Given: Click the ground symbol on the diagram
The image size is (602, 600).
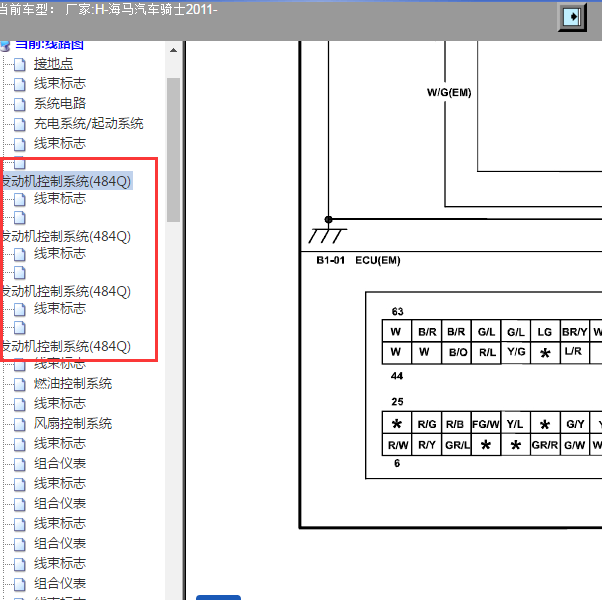Looking at the screenshot, I should (x=327, y=236).
